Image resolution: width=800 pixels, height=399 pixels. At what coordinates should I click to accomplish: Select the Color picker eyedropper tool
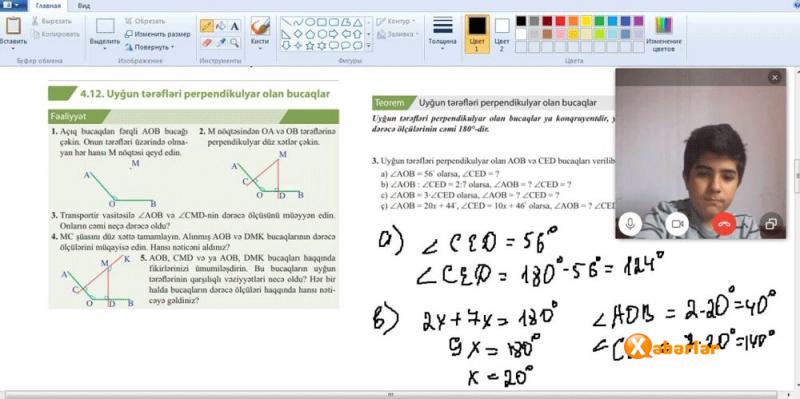point(220,42)
